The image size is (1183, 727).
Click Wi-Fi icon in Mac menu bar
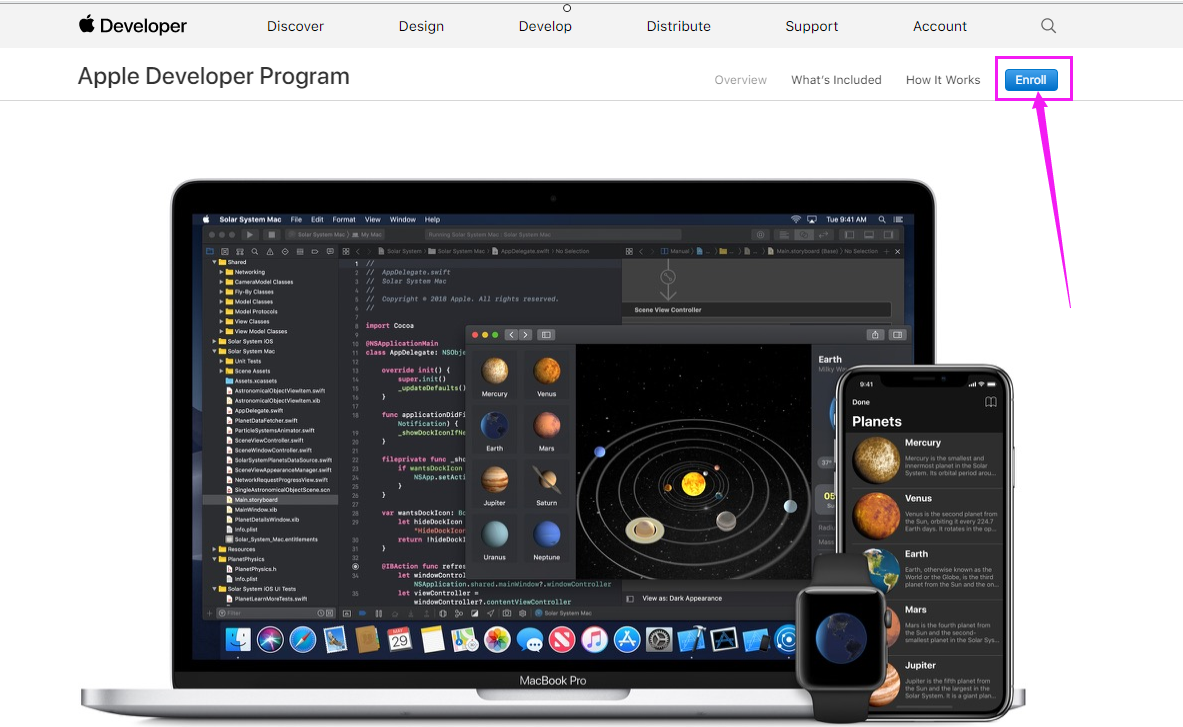click(795, 219)
